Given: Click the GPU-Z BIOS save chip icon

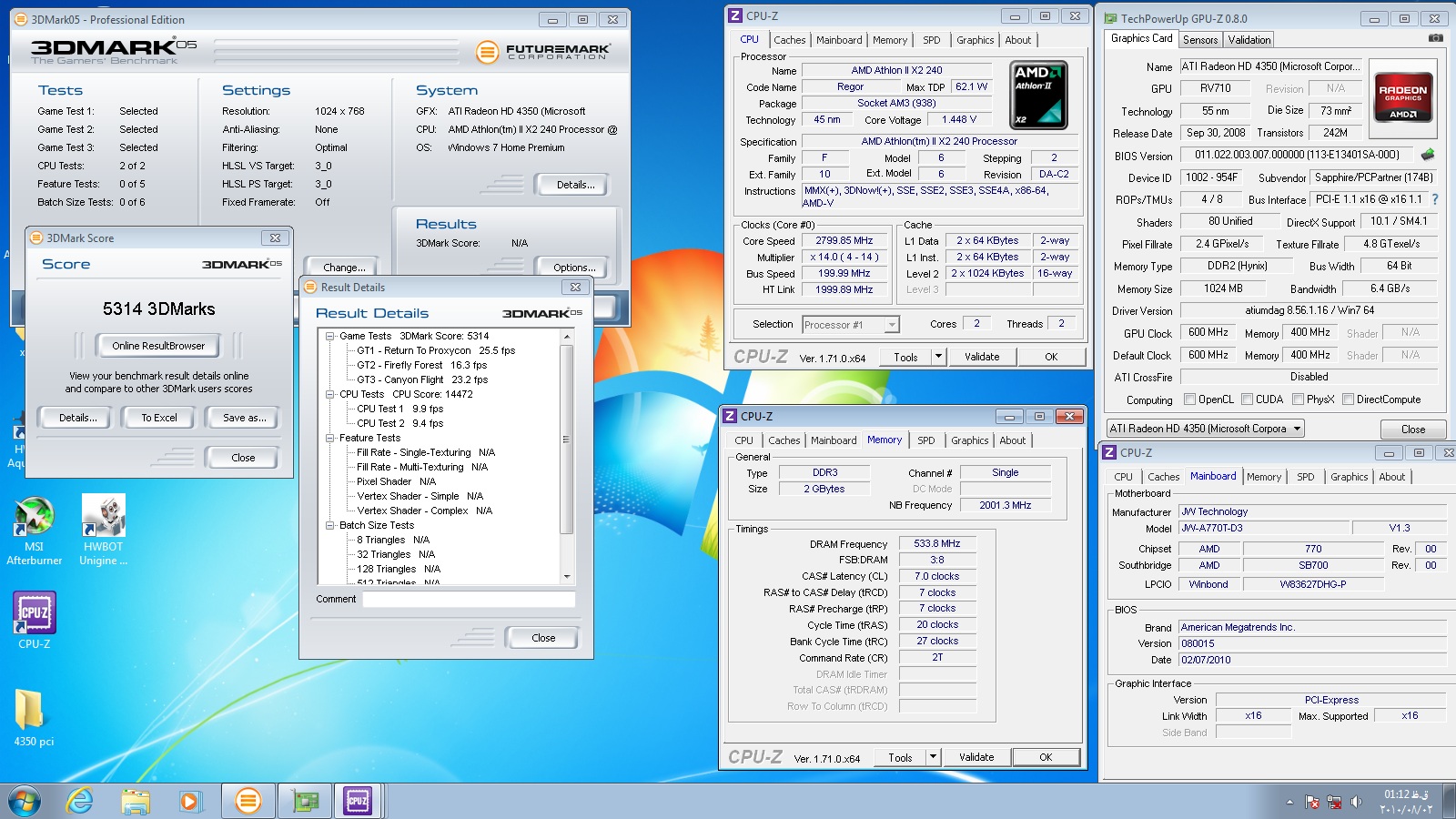Looking at the screenshot, I should 1428,155.
